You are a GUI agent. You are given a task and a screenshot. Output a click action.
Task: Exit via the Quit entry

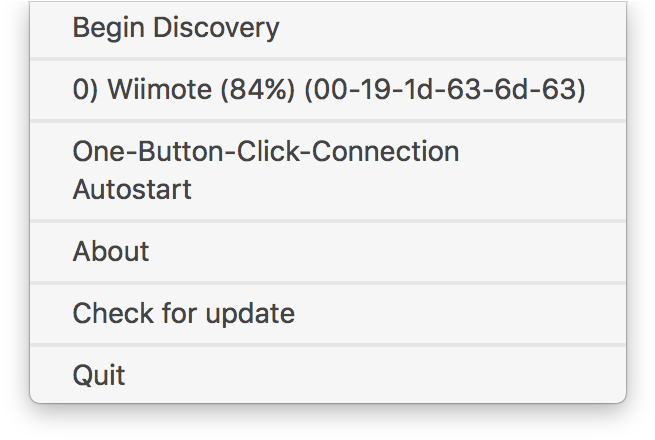[99, 375]
